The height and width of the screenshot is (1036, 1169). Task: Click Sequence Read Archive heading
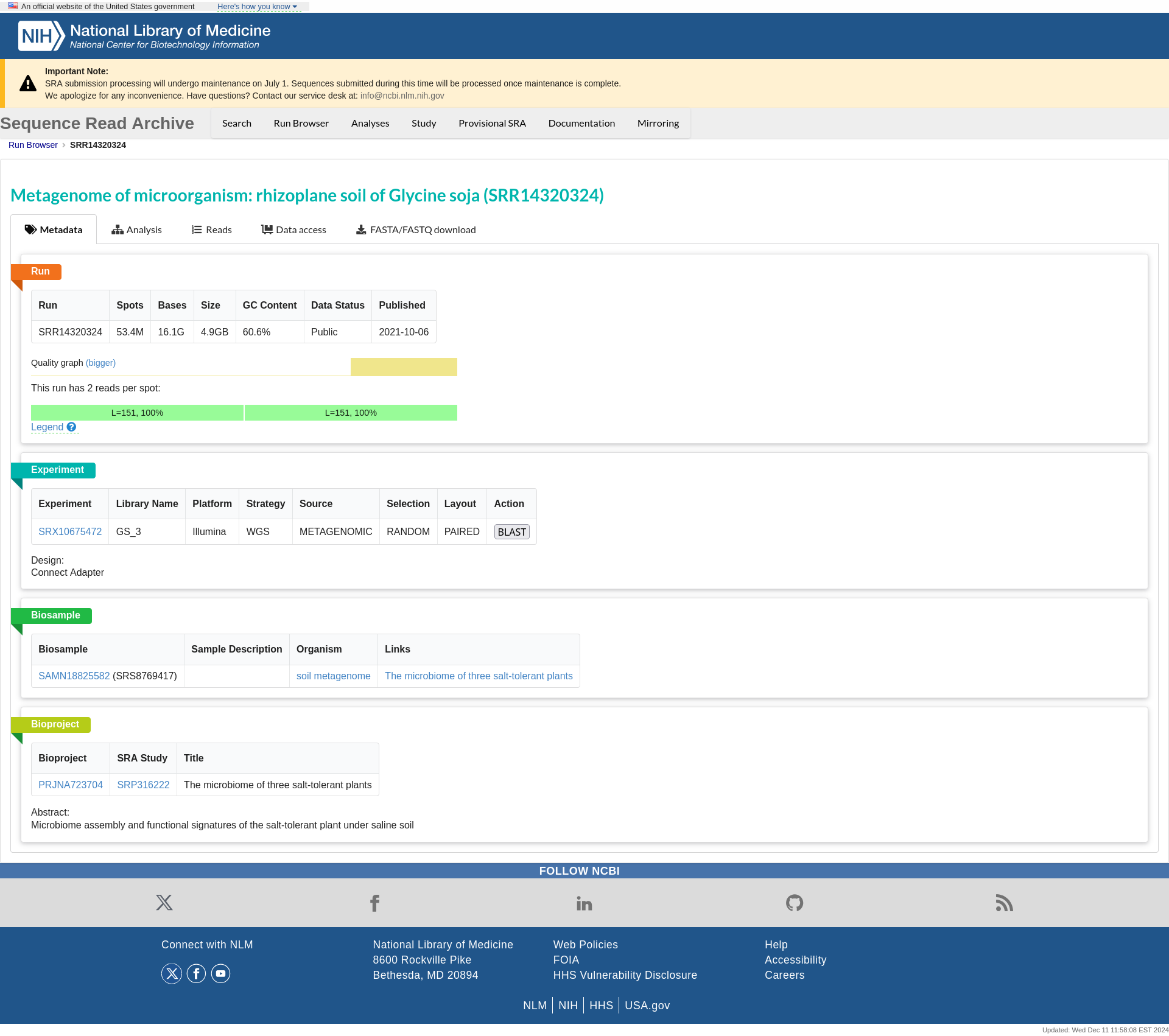(x=97, y=123)
